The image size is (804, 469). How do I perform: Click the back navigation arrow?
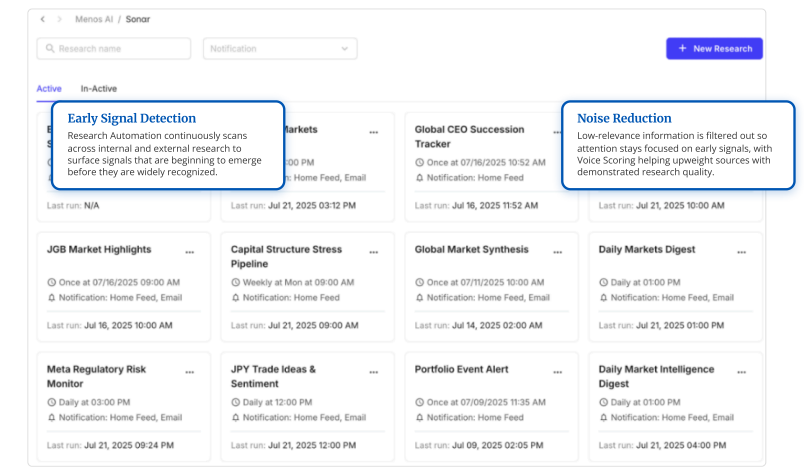tap(43, 19)
